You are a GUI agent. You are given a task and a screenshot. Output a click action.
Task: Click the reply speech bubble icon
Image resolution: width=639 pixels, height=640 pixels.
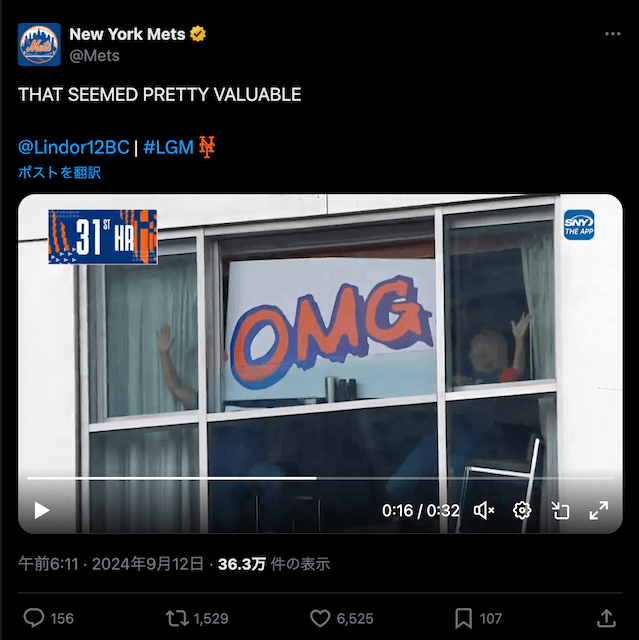[33, 618]
